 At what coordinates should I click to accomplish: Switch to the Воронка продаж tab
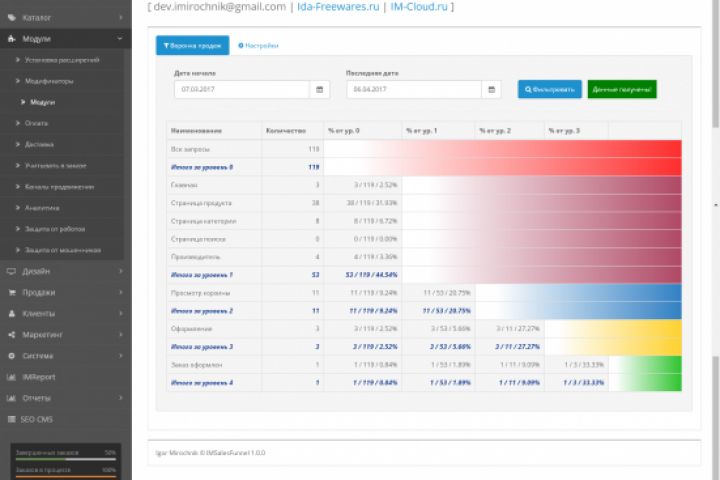click(192, 45)
